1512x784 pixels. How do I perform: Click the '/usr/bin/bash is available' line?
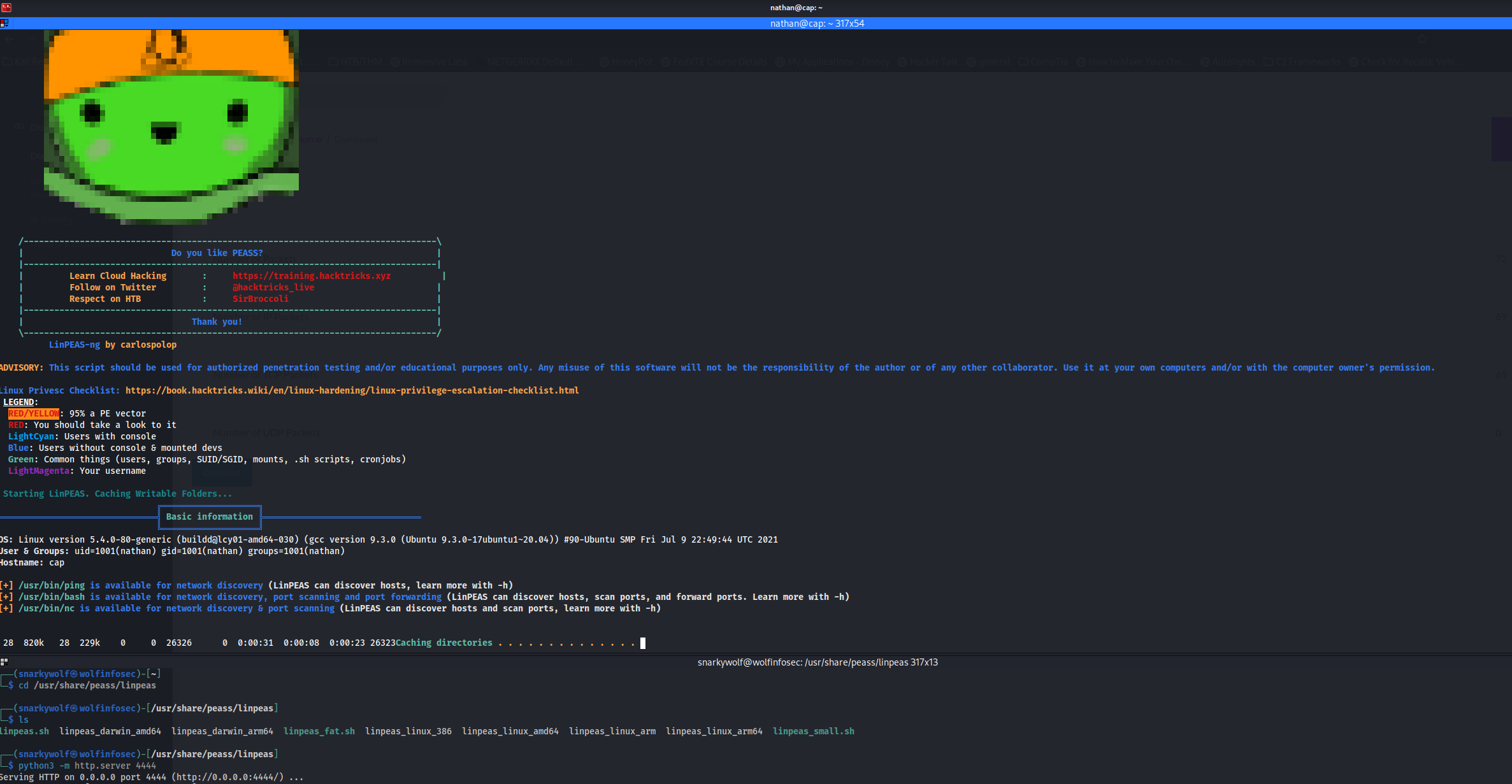(x=424, y=597)
